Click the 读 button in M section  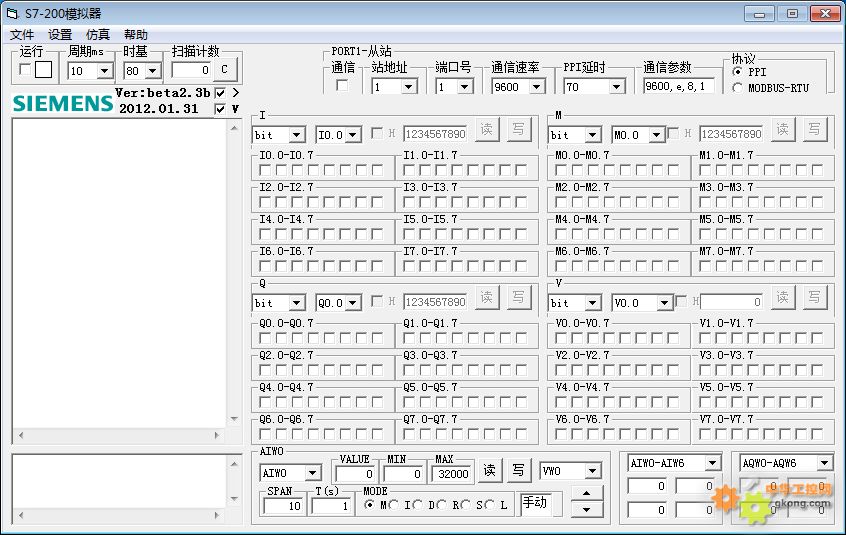[x=782, y=129]
